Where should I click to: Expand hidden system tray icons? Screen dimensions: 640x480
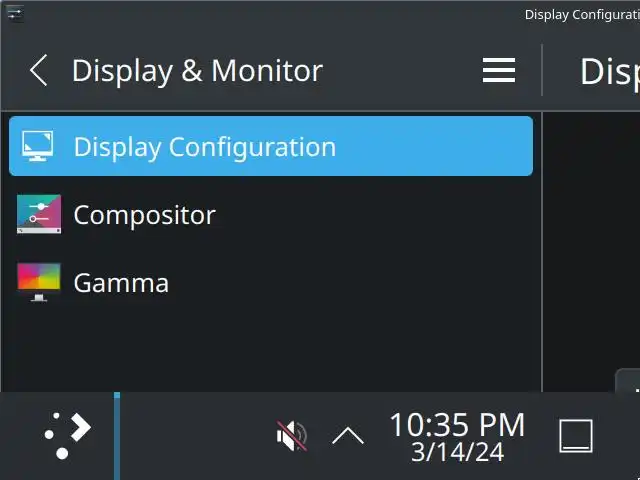pos(347,435)
